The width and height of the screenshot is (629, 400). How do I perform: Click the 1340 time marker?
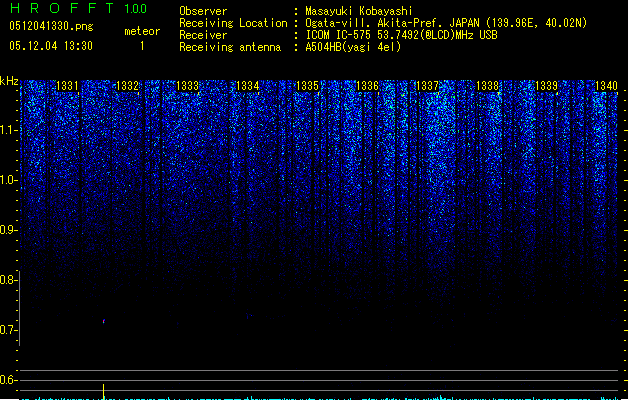[607, 86]
